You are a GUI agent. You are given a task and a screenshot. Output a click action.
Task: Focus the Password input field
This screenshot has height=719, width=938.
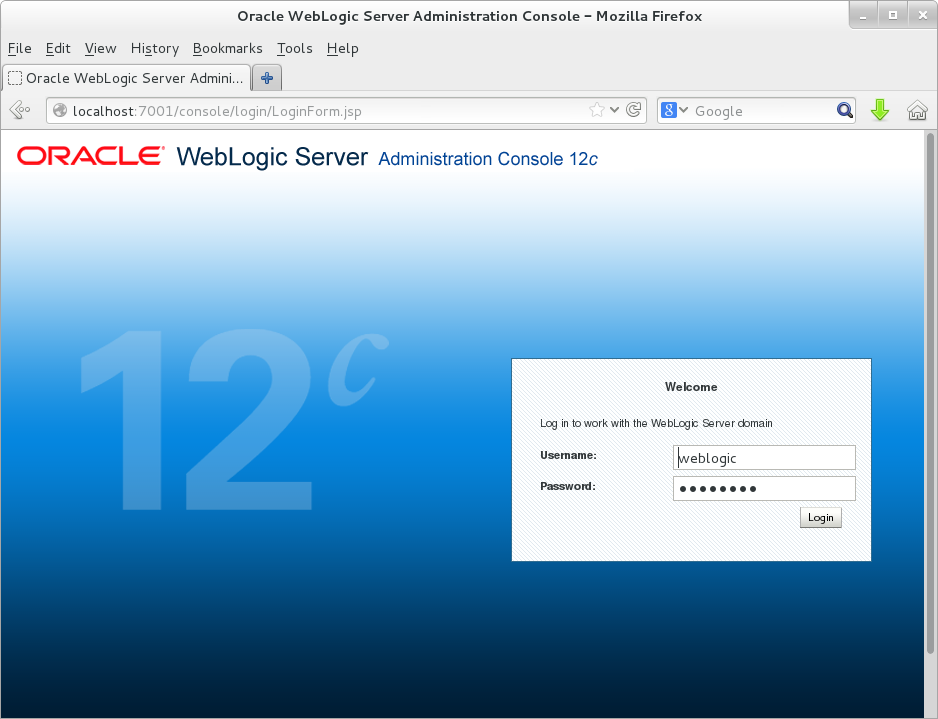(764, 489)
